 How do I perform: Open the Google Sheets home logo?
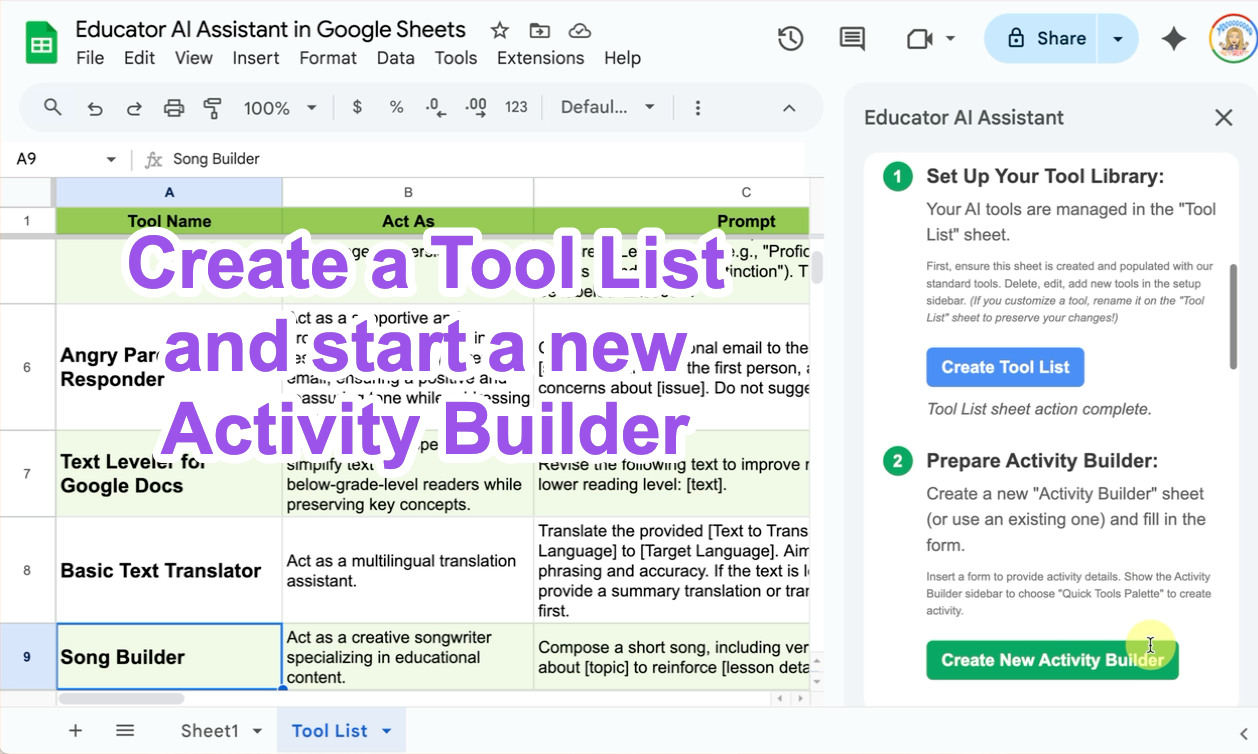coord(41,43)
